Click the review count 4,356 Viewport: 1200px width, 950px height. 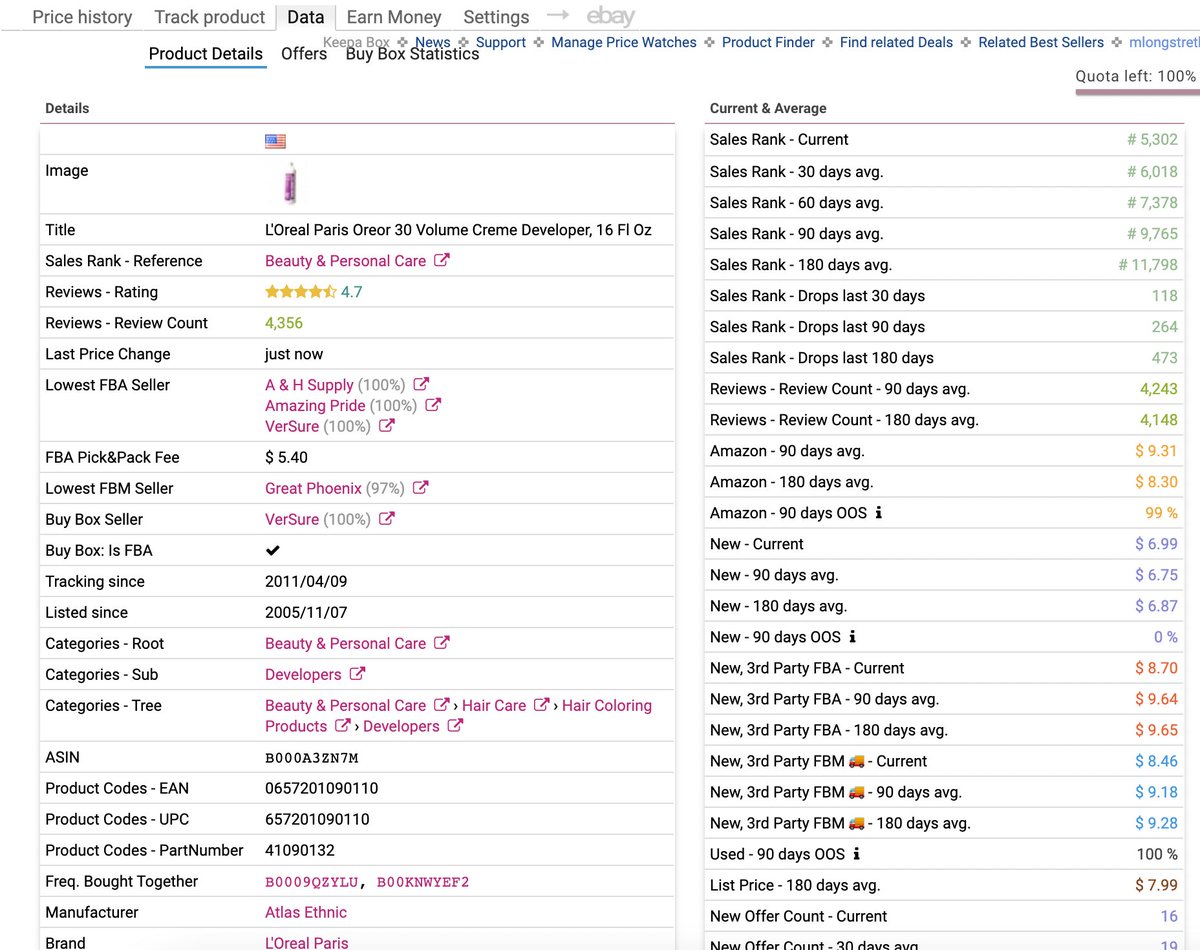(x=284, y=323)
